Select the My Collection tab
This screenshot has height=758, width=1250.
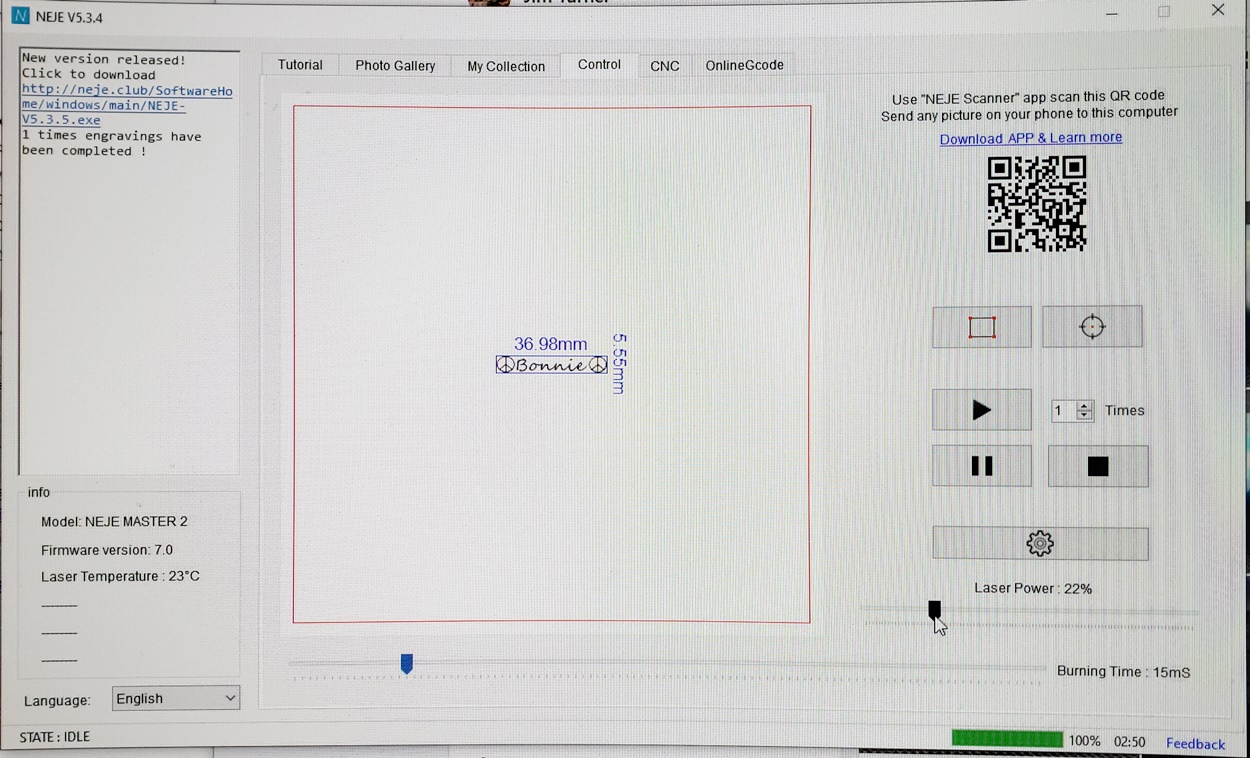pyautogui.click(x=506, y=66)
